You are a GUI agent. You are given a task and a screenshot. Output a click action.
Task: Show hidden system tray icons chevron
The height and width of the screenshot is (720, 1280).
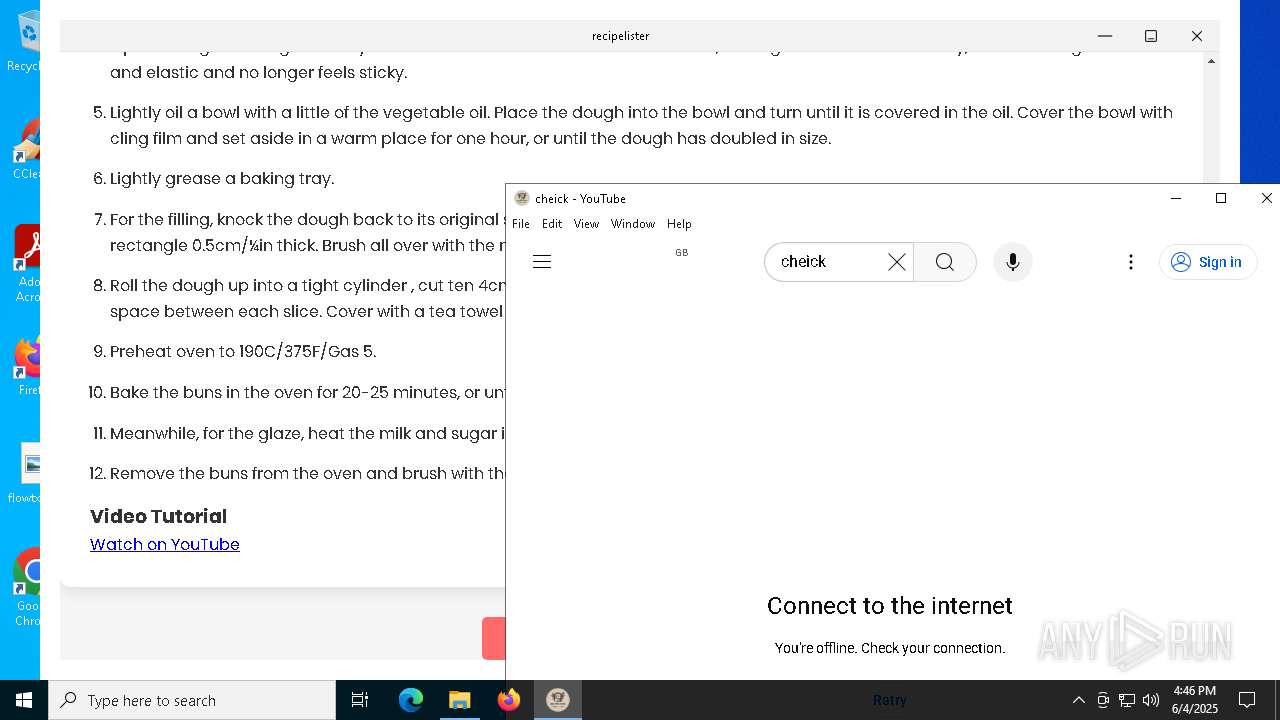click(1078, 700)
